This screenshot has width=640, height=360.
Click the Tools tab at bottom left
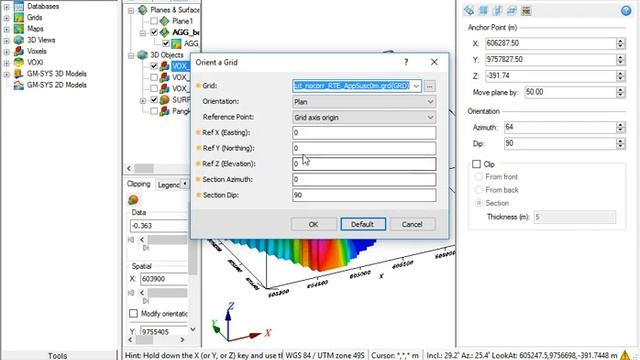click(58, 356)
